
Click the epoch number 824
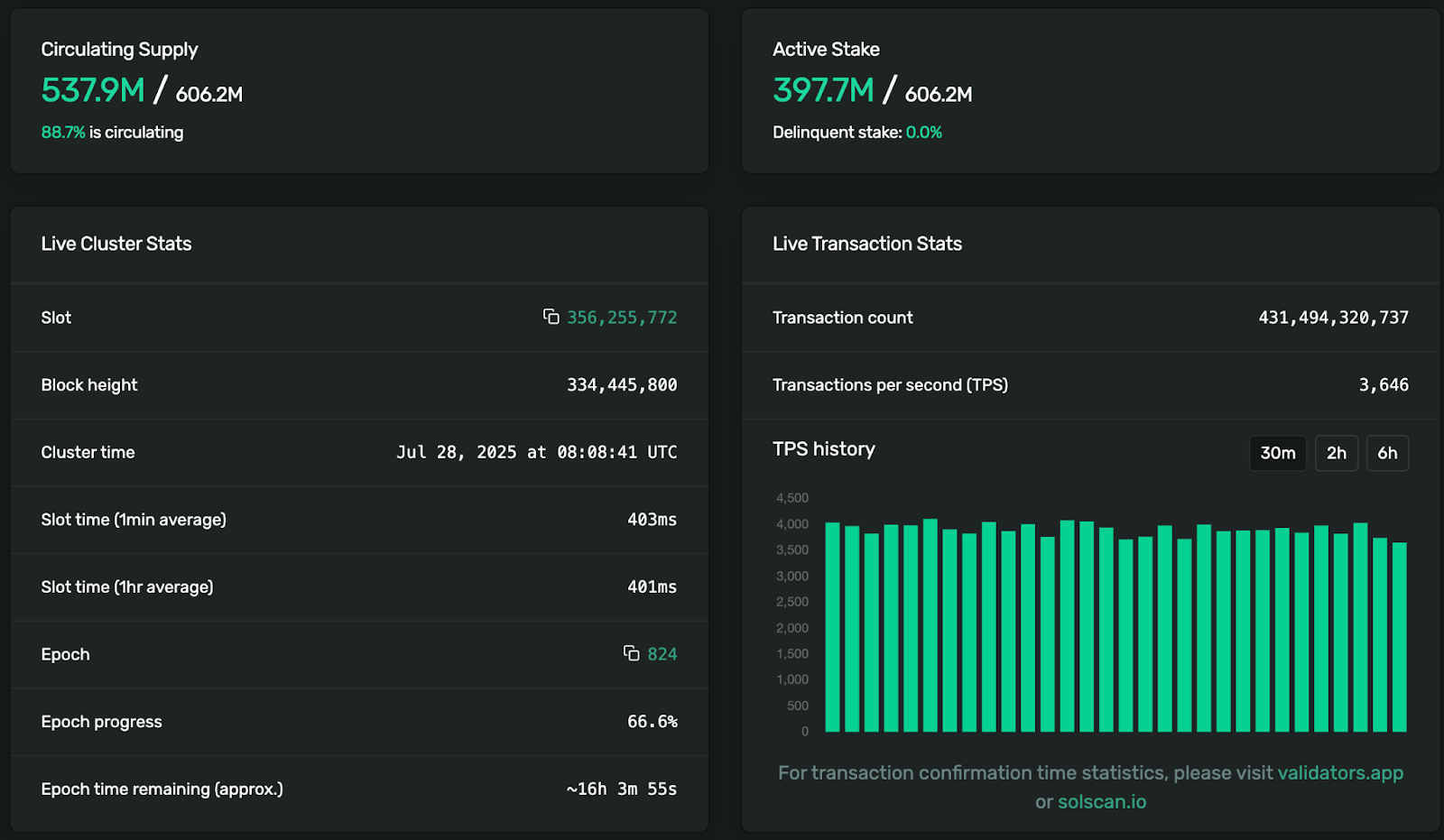click(664, 653)
